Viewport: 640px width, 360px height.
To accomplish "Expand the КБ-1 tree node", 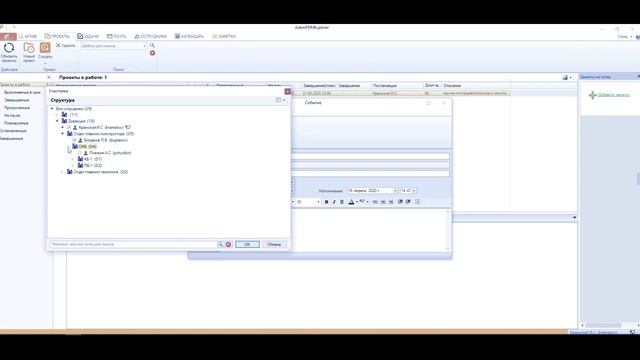I will [73, 159].
